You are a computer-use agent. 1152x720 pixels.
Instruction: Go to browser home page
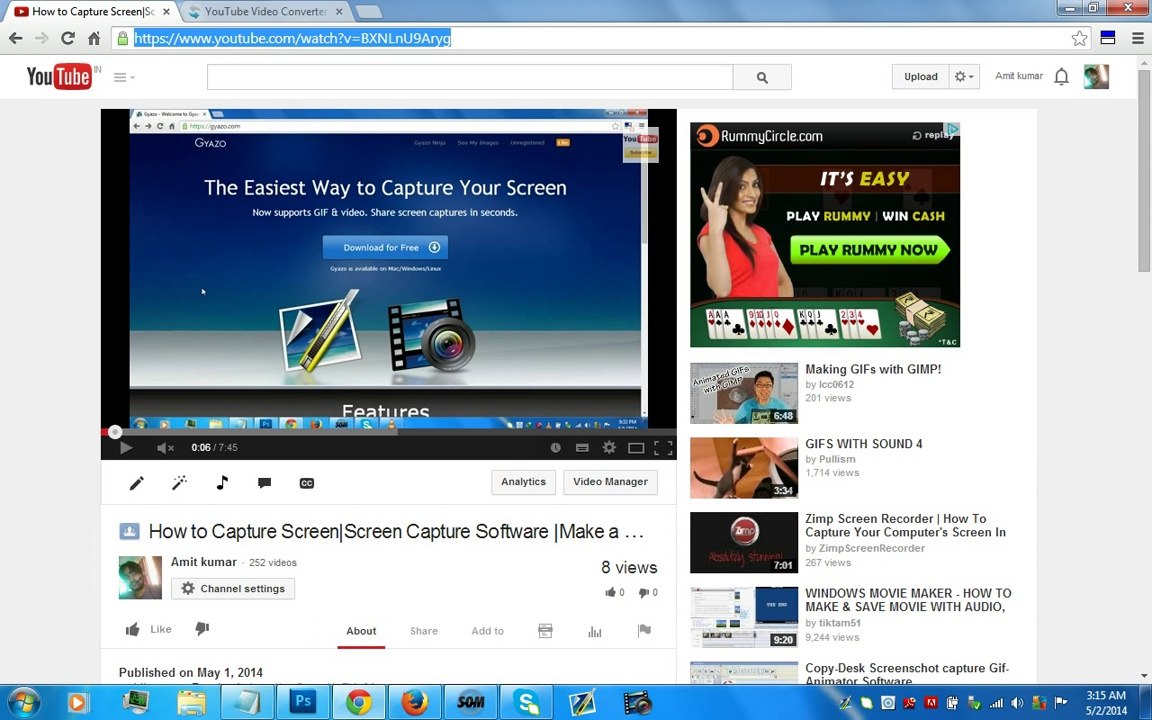94,38
